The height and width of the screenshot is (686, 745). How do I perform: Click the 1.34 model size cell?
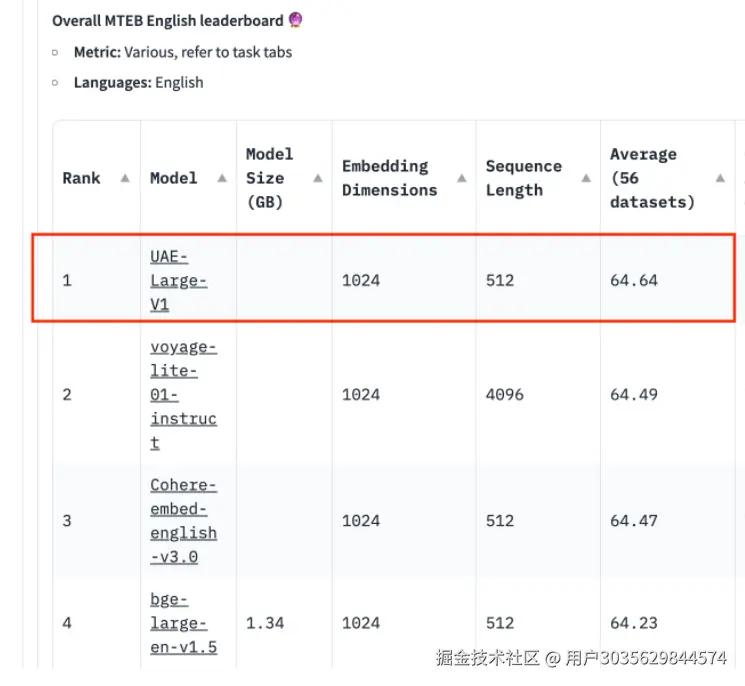tap(265, 622)
